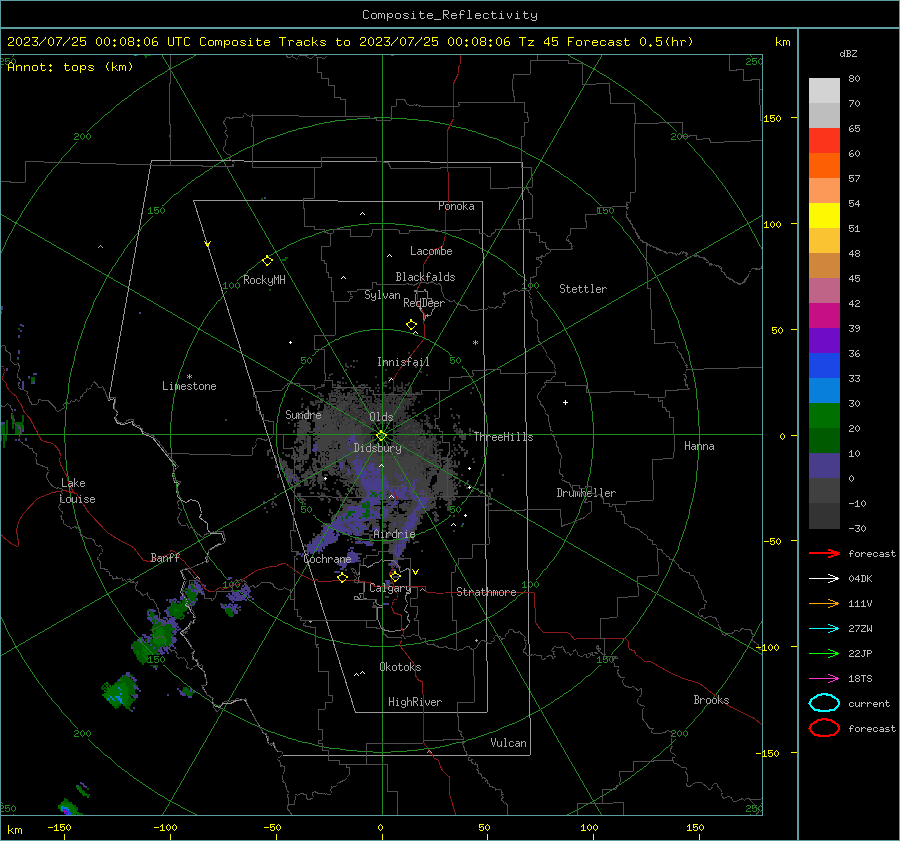Select the orange 57–60 dBZ swatch

coord(824,166)
